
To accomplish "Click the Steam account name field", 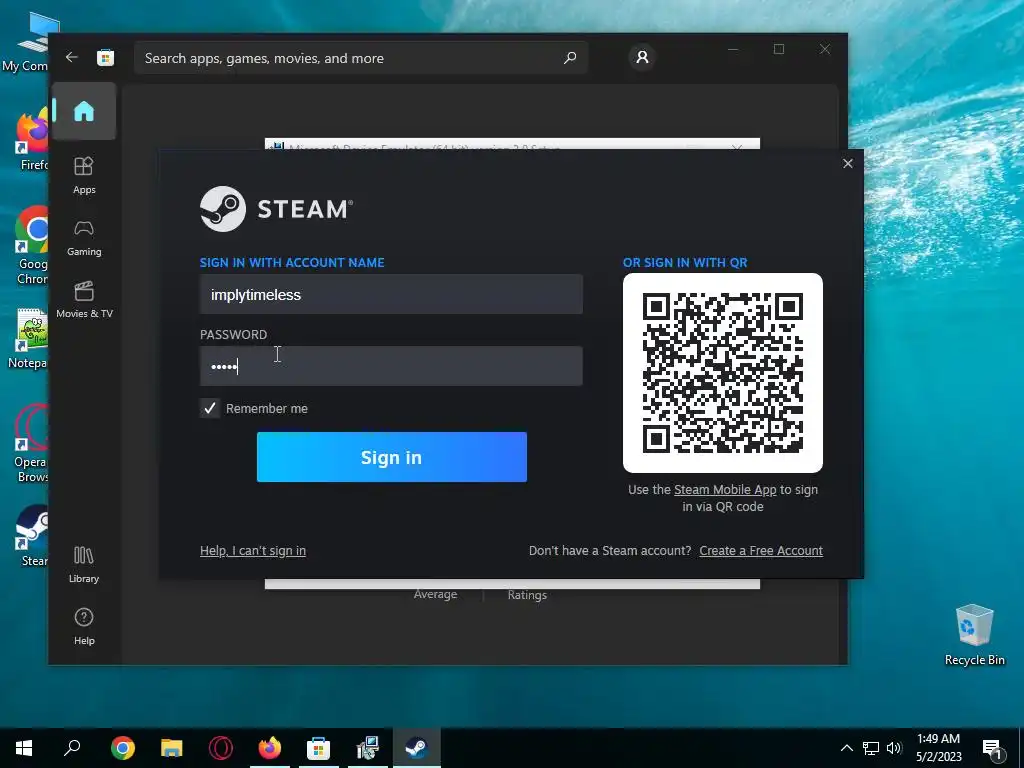I will tap(391, 295).
